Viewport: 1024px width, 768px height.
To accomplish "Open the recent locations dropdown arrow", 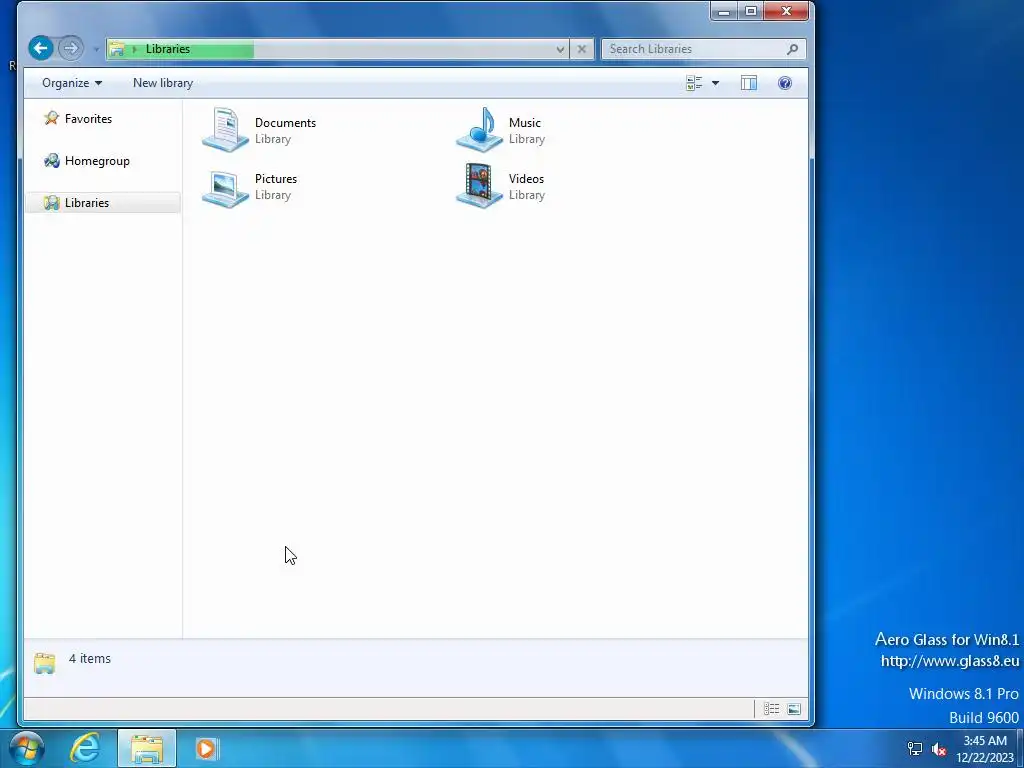I will click(x=96, y=49).
